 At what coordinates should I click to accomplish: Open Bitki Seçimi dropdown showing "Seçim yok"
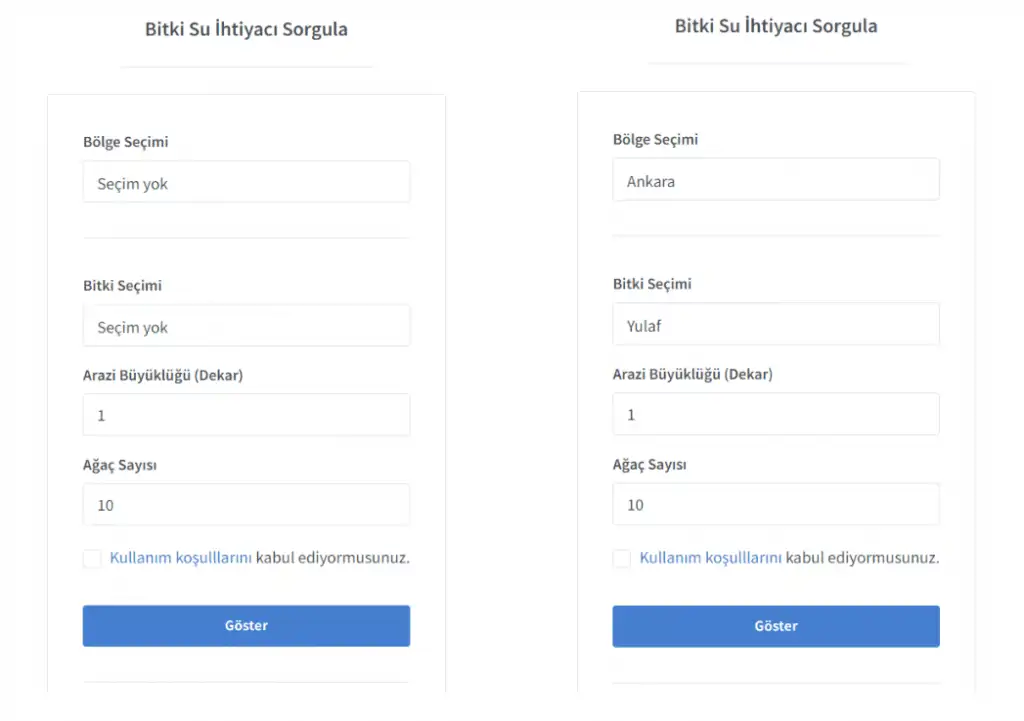(x=246, y=327)
